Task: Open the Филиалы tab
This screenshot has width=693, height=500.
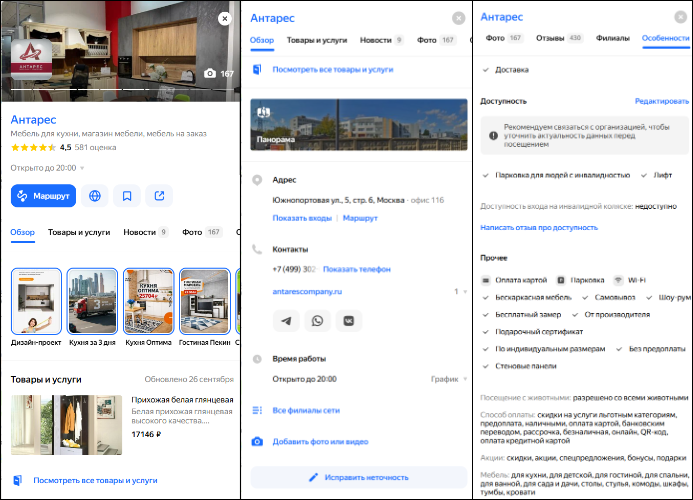Action: [613, 38]
